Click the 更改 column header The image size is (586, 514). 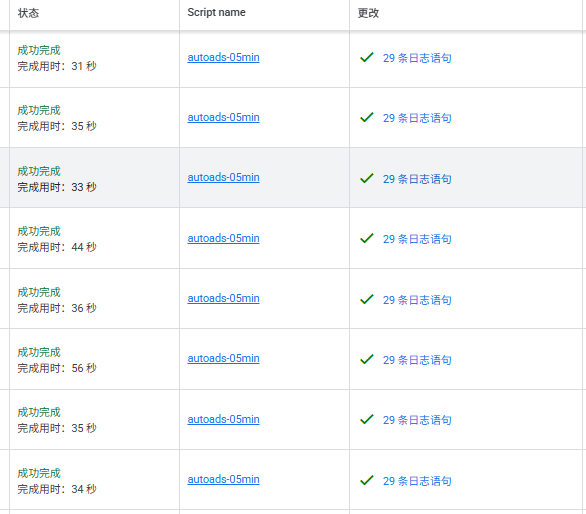(368, 13)
